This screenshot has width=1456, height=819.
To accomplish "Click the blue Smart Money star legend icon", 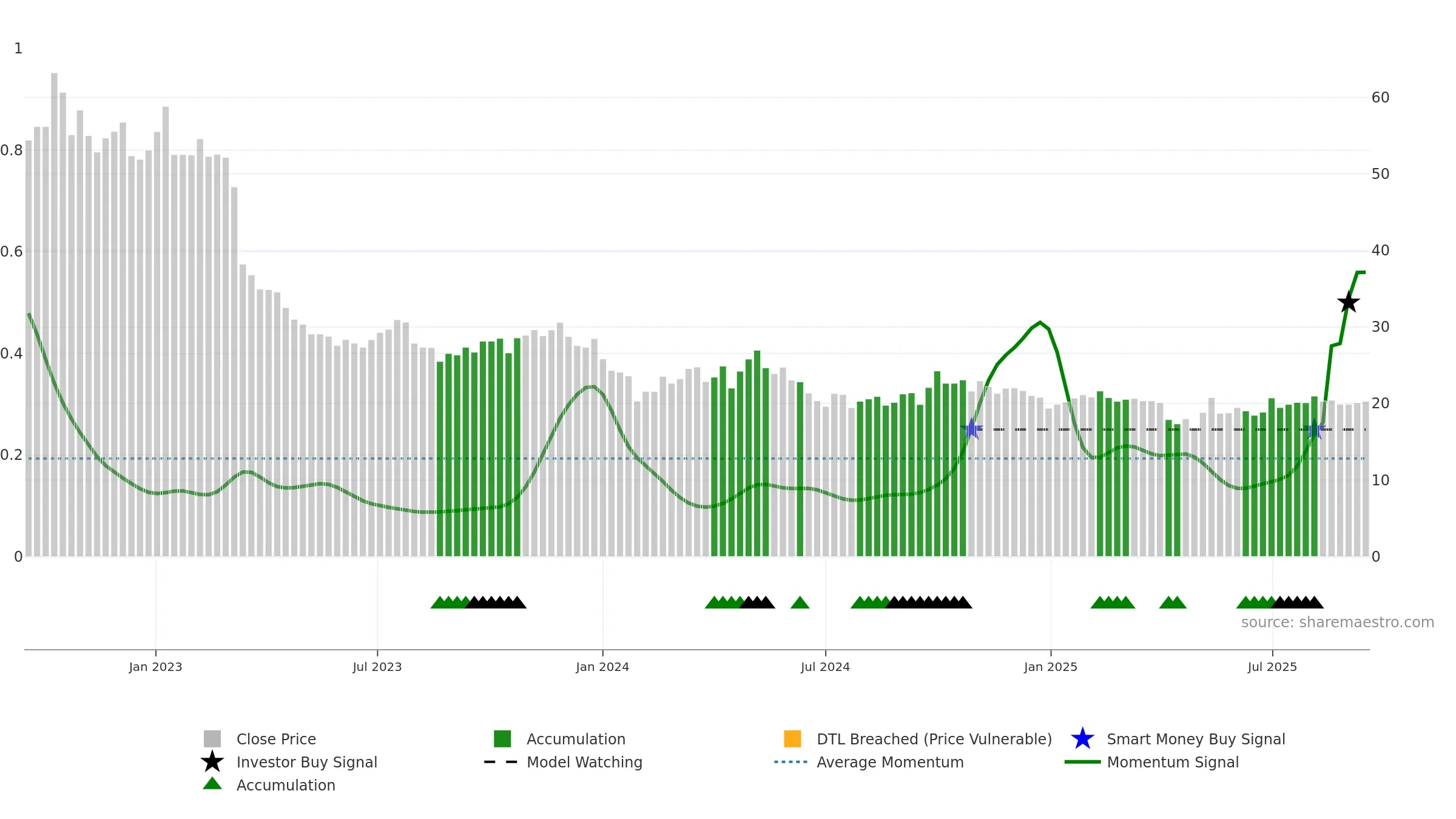I will click(x=1082, y=739).
